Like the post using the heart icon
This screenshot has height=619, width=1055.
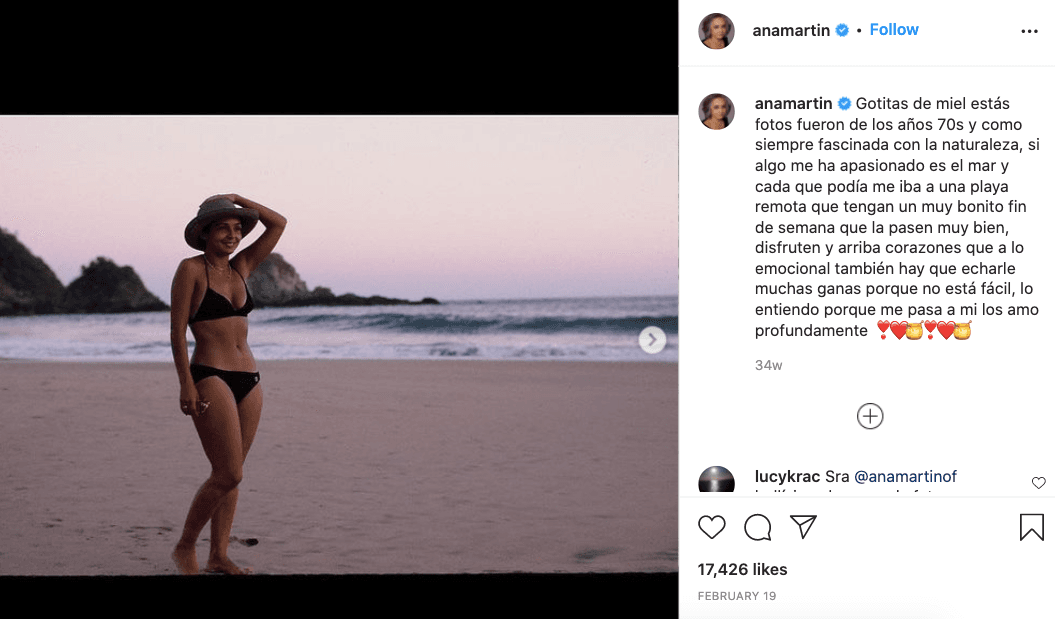(x=711, y=527)
